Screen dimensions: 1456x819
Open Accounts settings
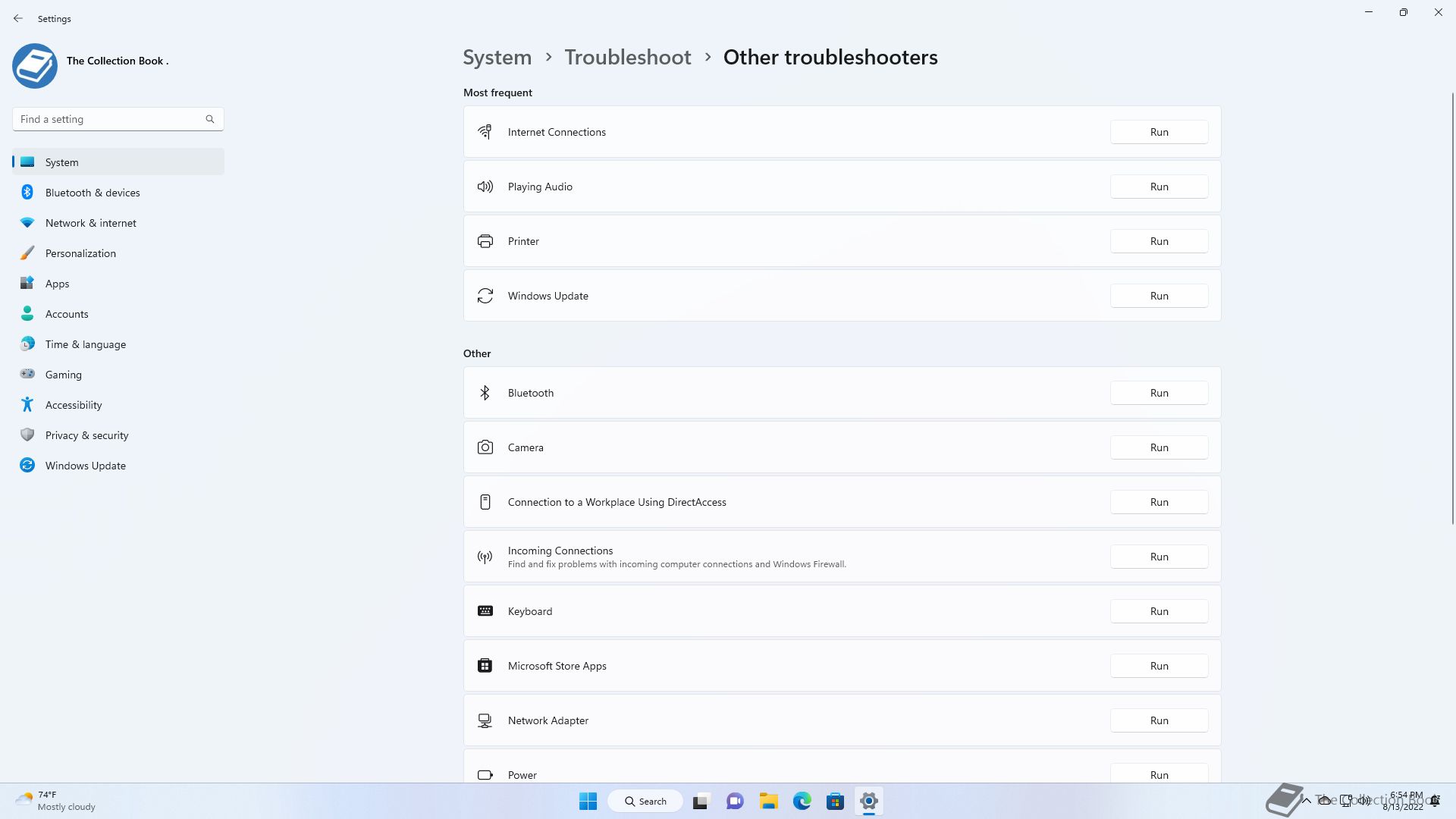pos(118,314)
